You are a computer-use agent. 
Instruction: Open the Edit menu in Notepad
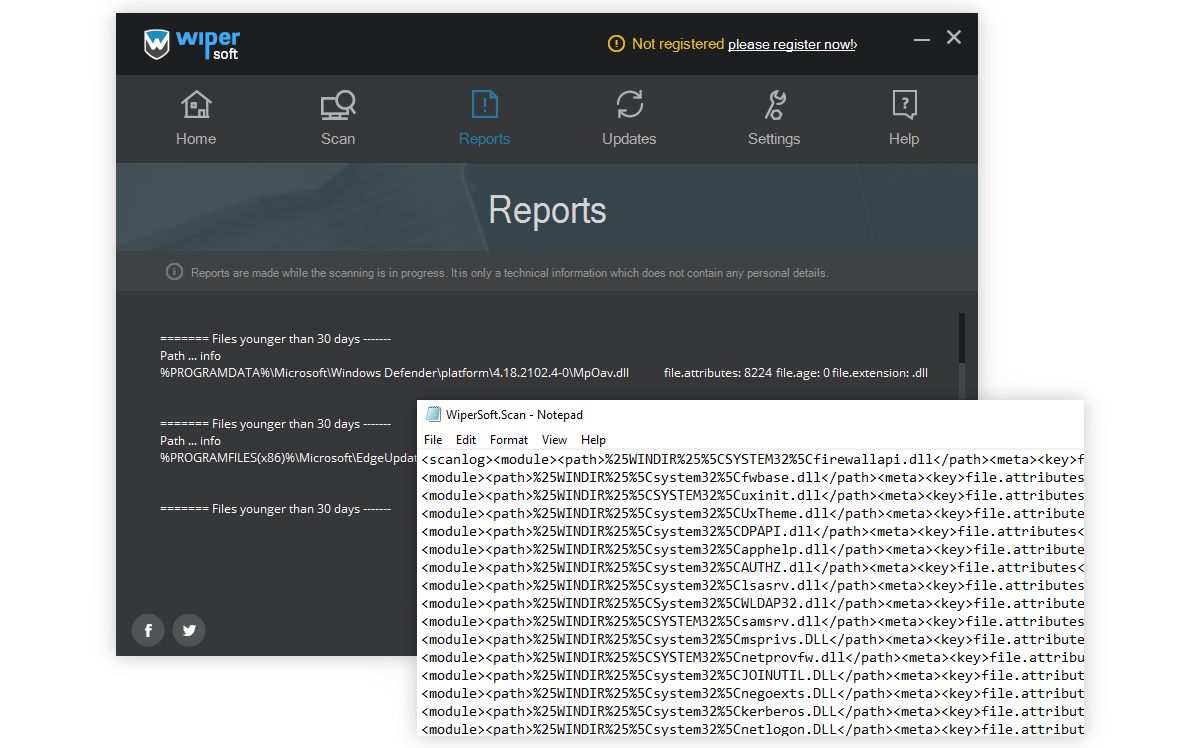(x=466, y=440)
